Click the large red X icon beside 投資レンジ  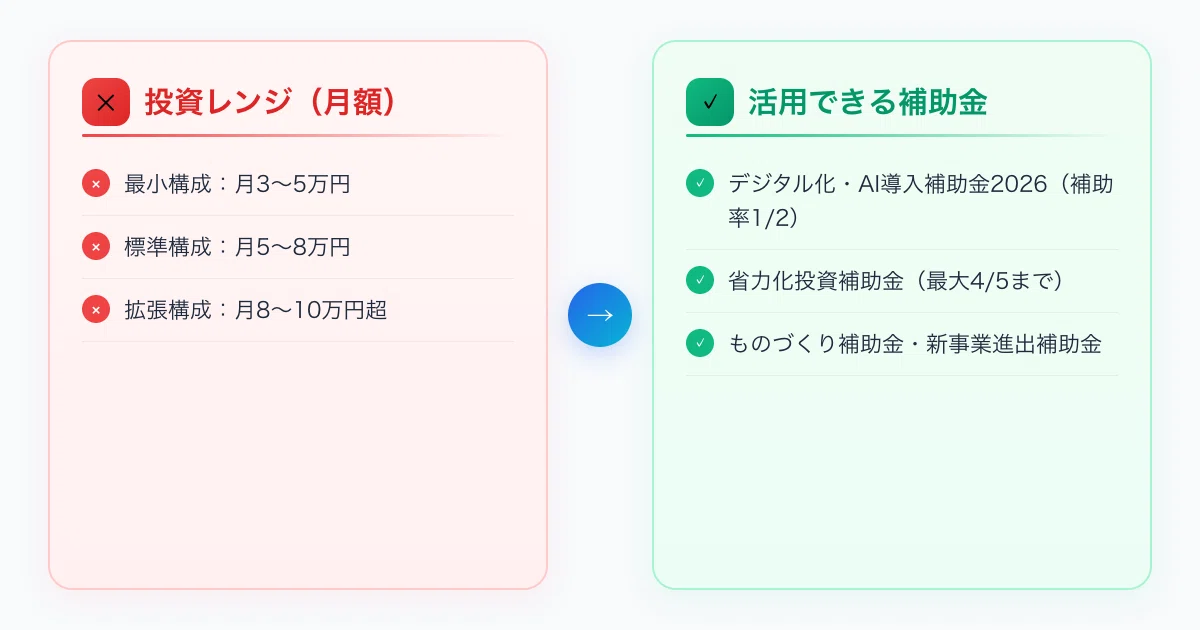[x=106, y=102]
